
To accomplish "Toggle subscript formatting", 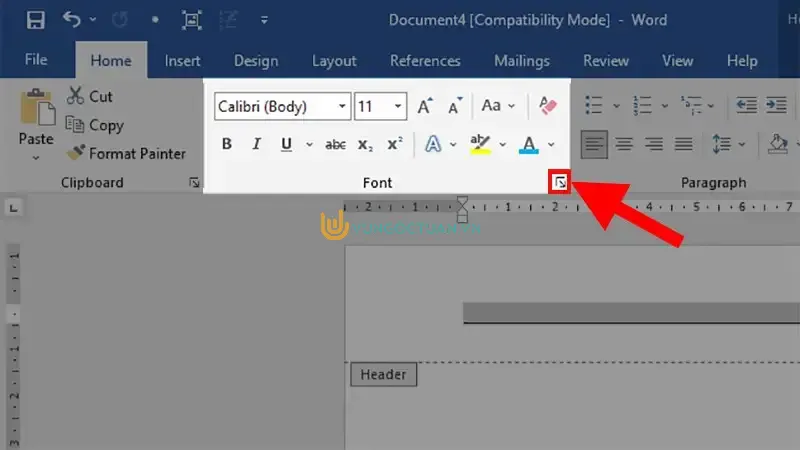I will (x=365, y=145).
